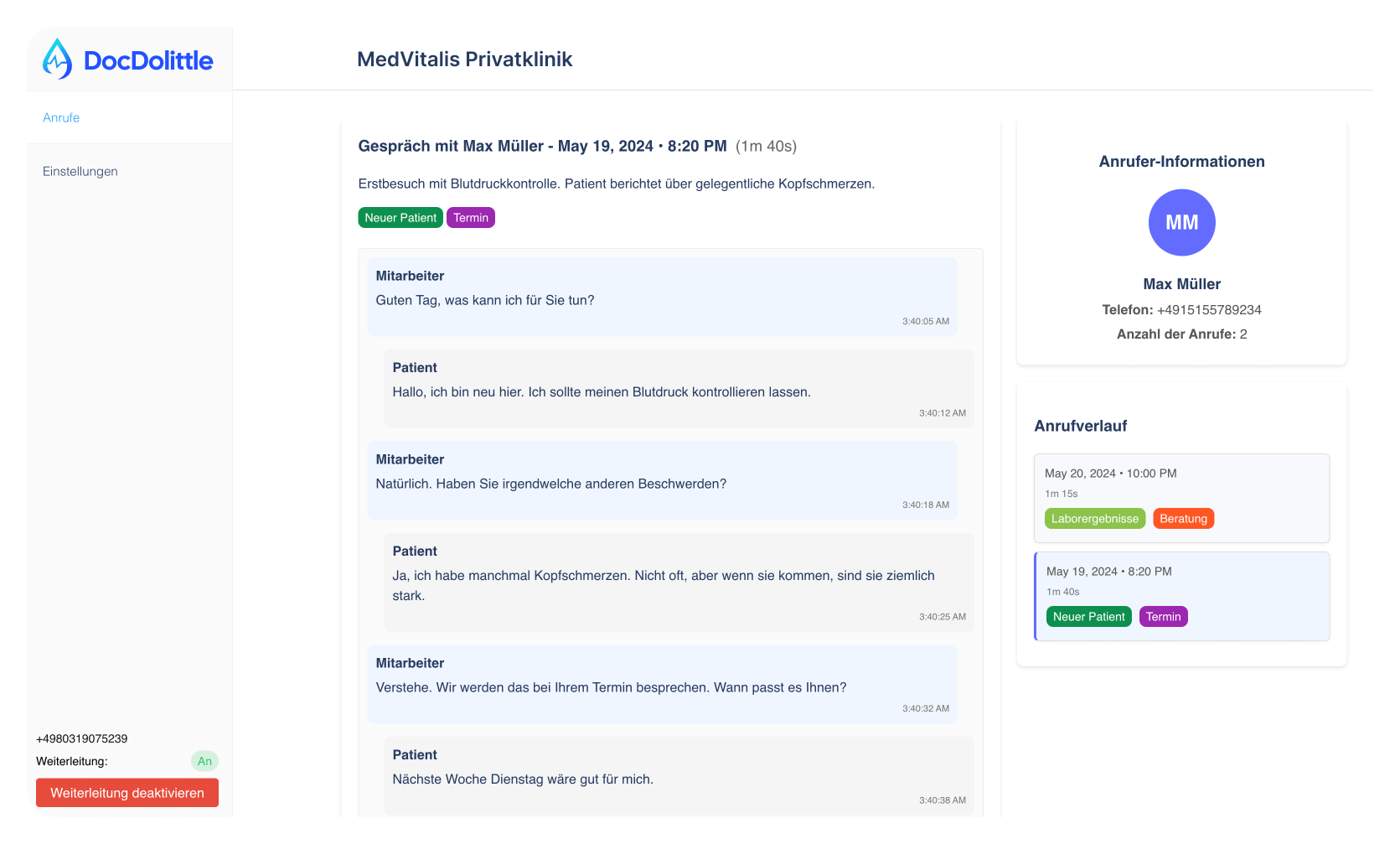Click the clinic number +4980319075239 in the sidebar
This screenshot has width=1400, height=844.
[x=82, y=738]
